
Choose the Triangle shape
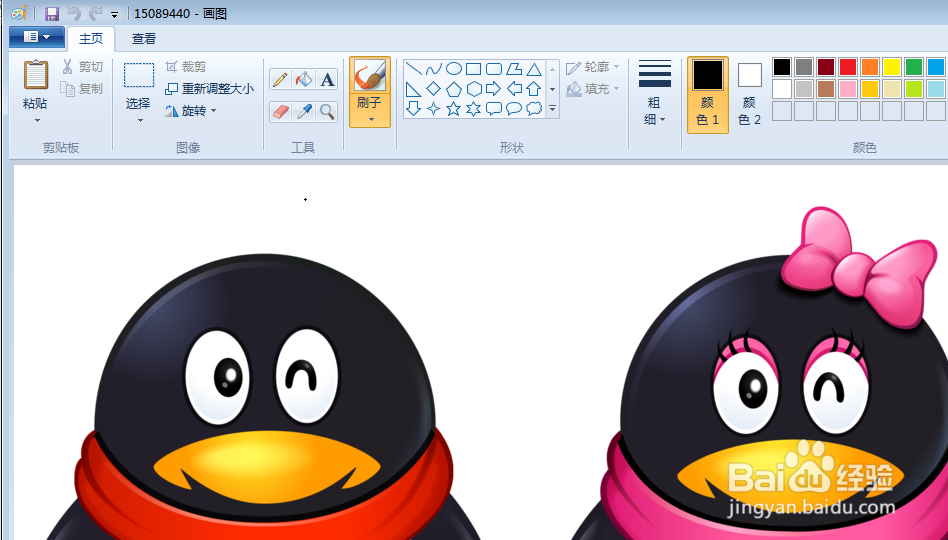(534, 68)
